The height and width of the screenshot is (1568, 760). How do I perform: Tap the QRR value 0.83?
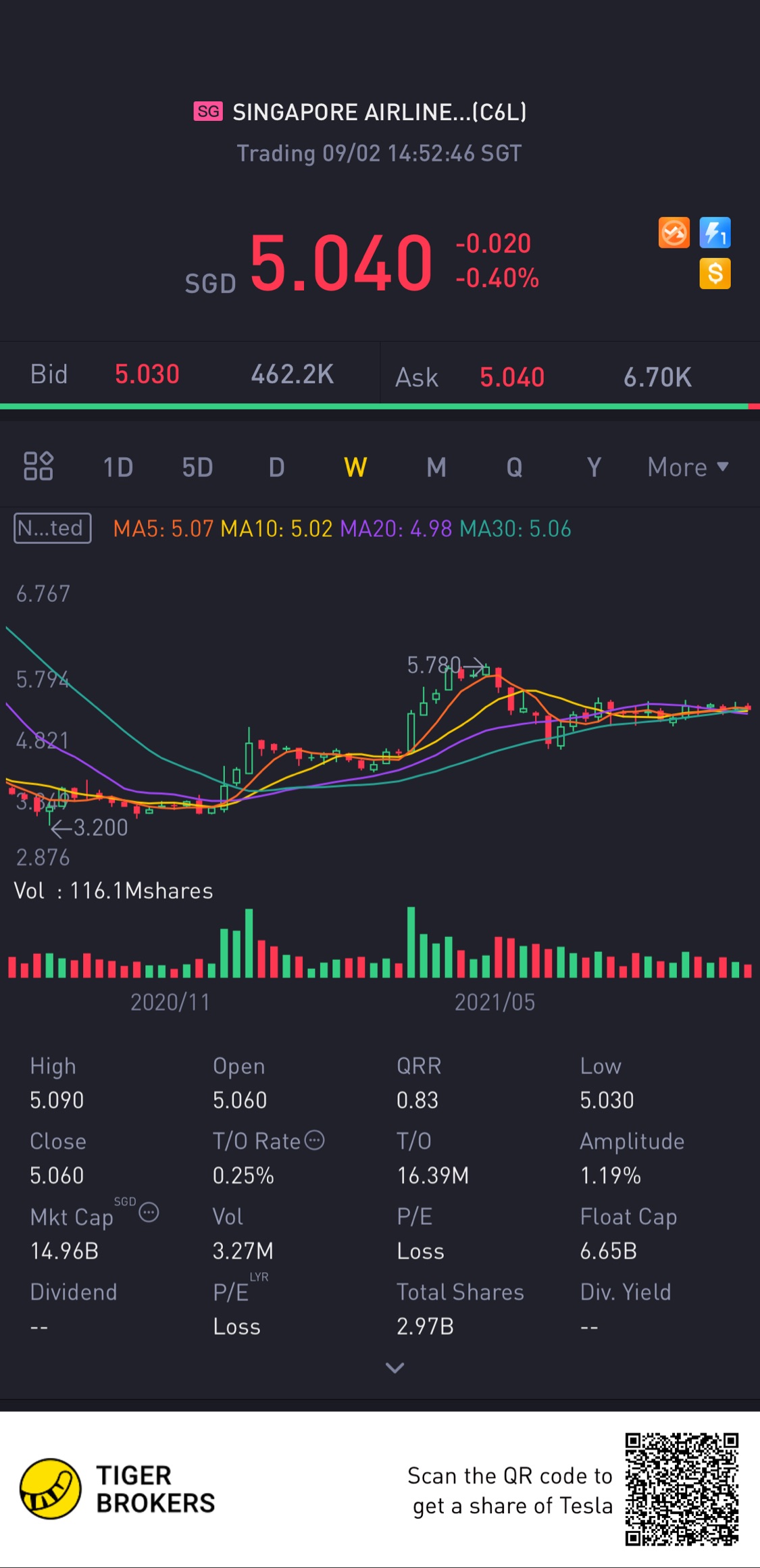coord(417,1101)
